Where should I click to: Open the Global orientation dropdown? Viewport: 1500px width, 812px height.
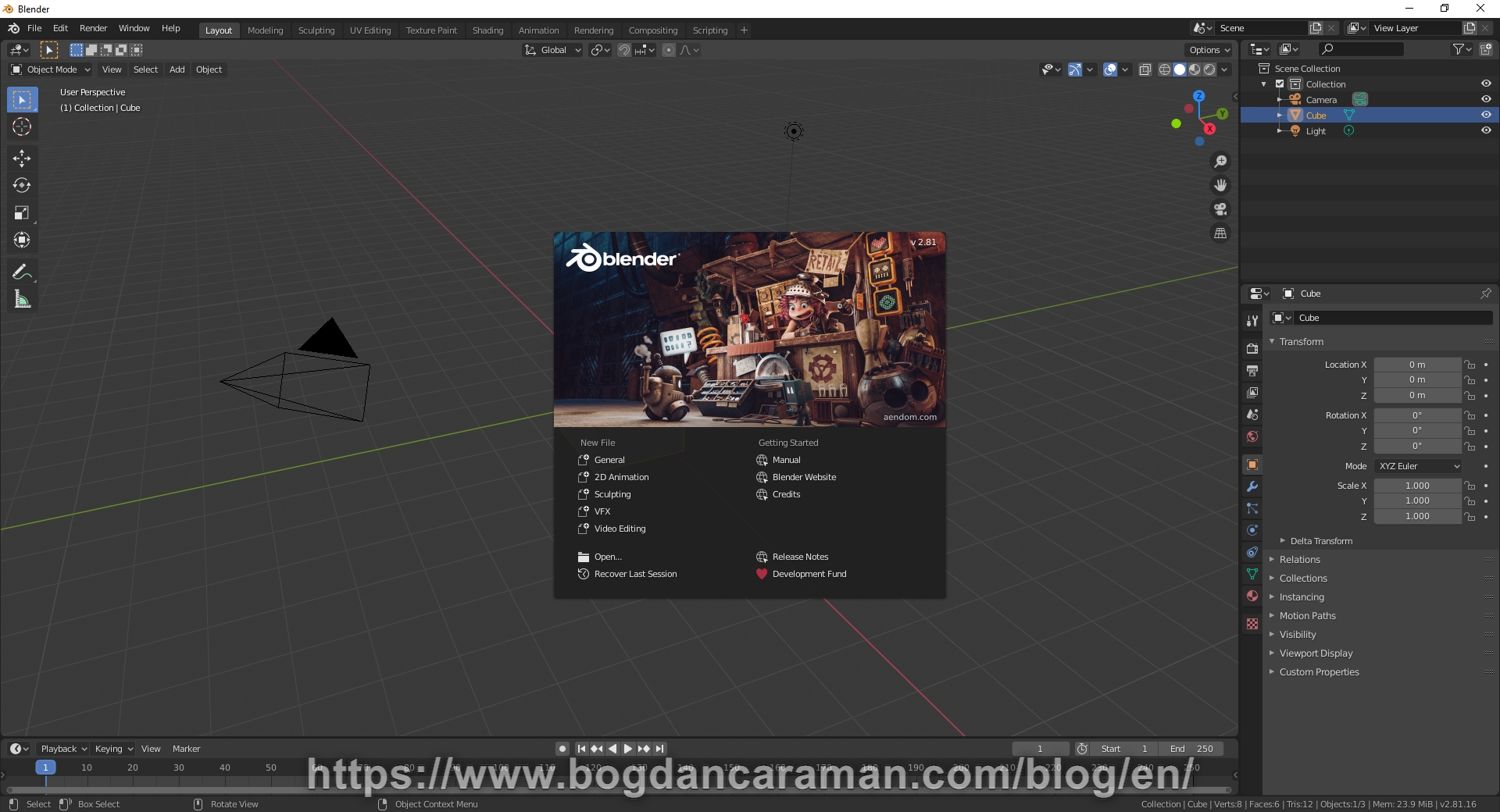click(552, 50)
